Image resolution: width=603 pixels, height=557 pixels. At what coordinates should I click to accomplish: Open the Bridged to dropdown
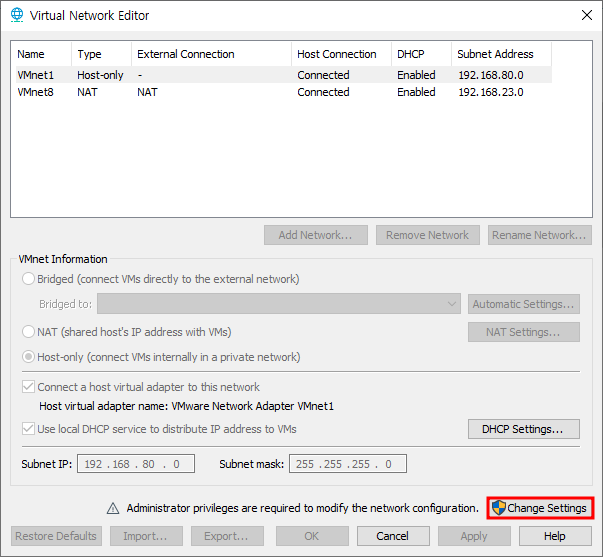(x=279, y=304)
